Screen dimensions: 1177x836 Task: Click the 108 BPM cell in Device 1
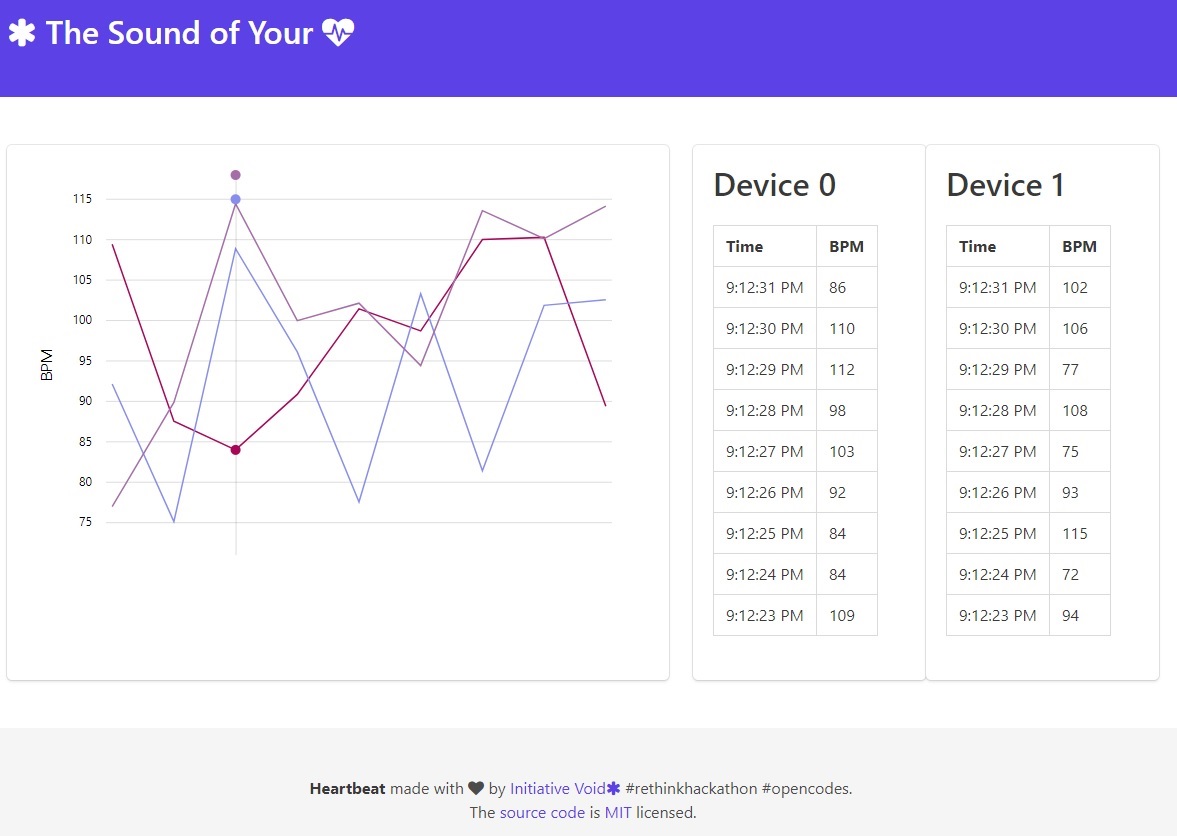click(x=1079, y=410)
